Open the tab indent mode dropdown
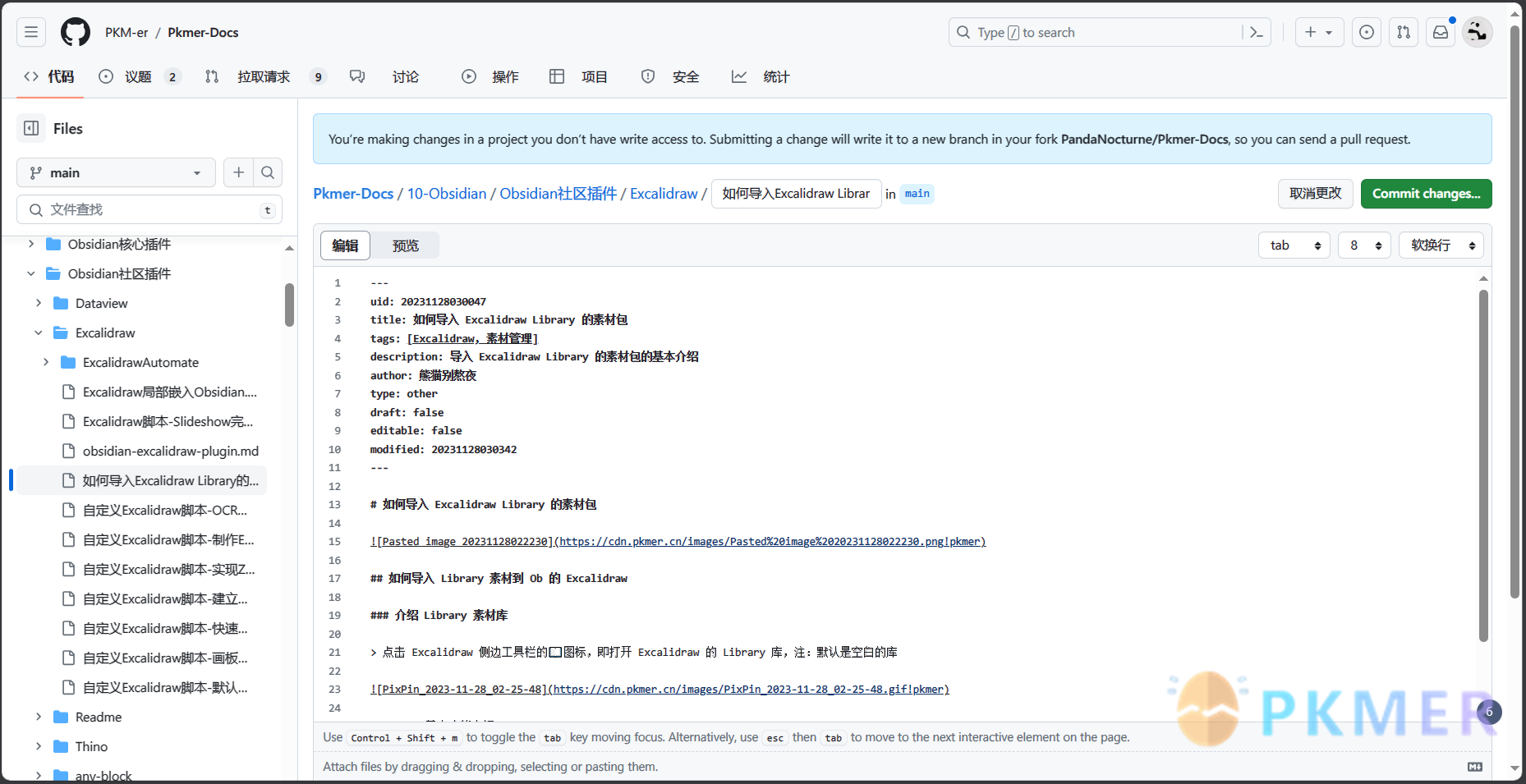This screenshot has height=784, width=1526. pyautogui.click(x=1294, y=245)
